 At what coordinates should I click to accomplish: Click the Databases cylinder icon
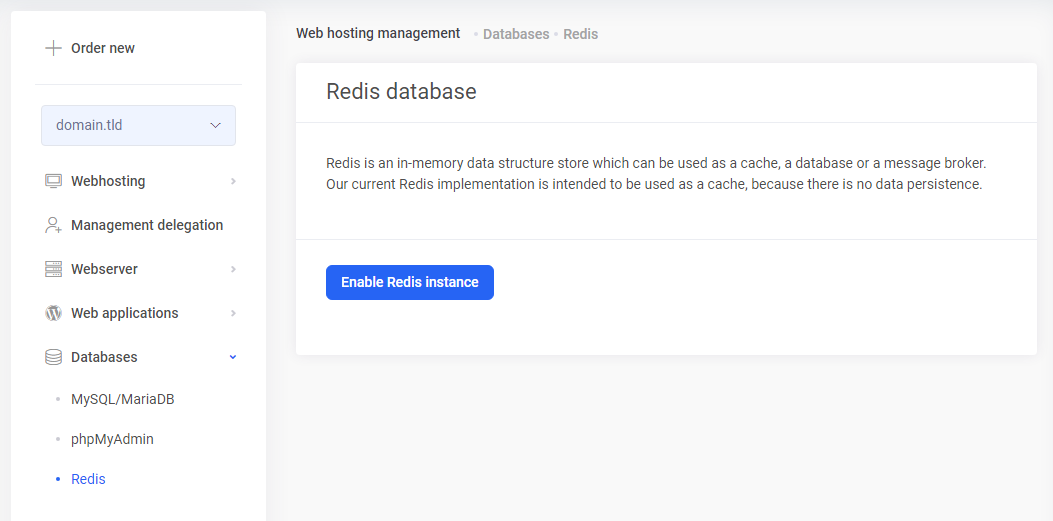[54, 357]
